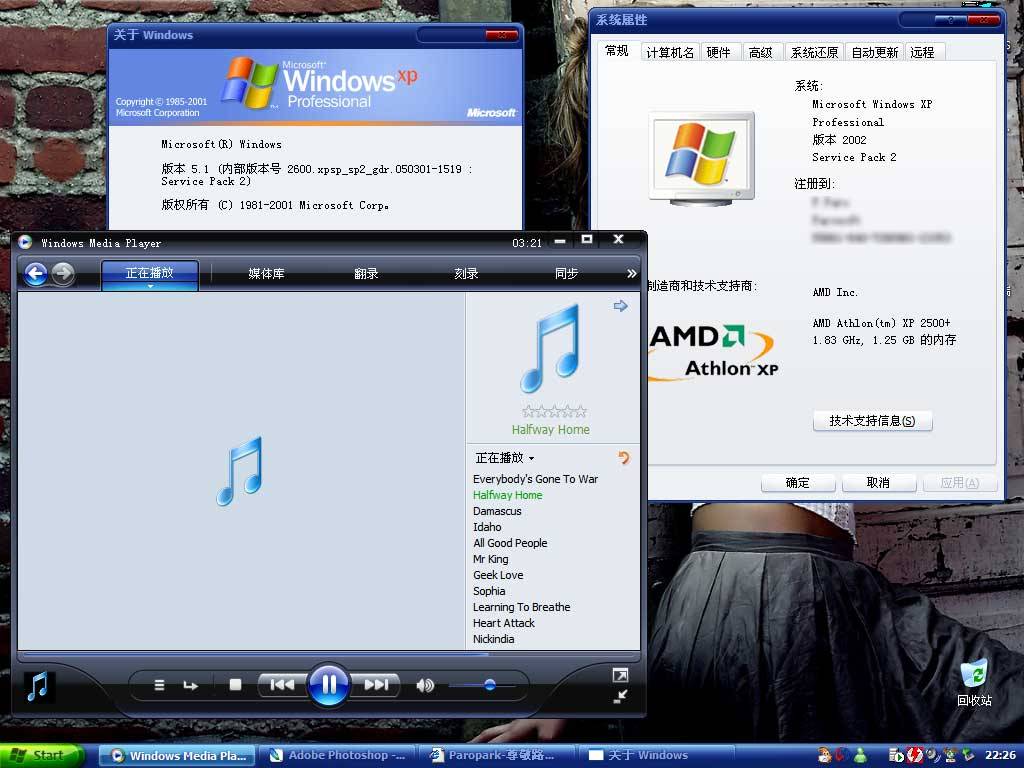
Task: Open the 远程 tab in System Properties
Action: tap(922, 52)
